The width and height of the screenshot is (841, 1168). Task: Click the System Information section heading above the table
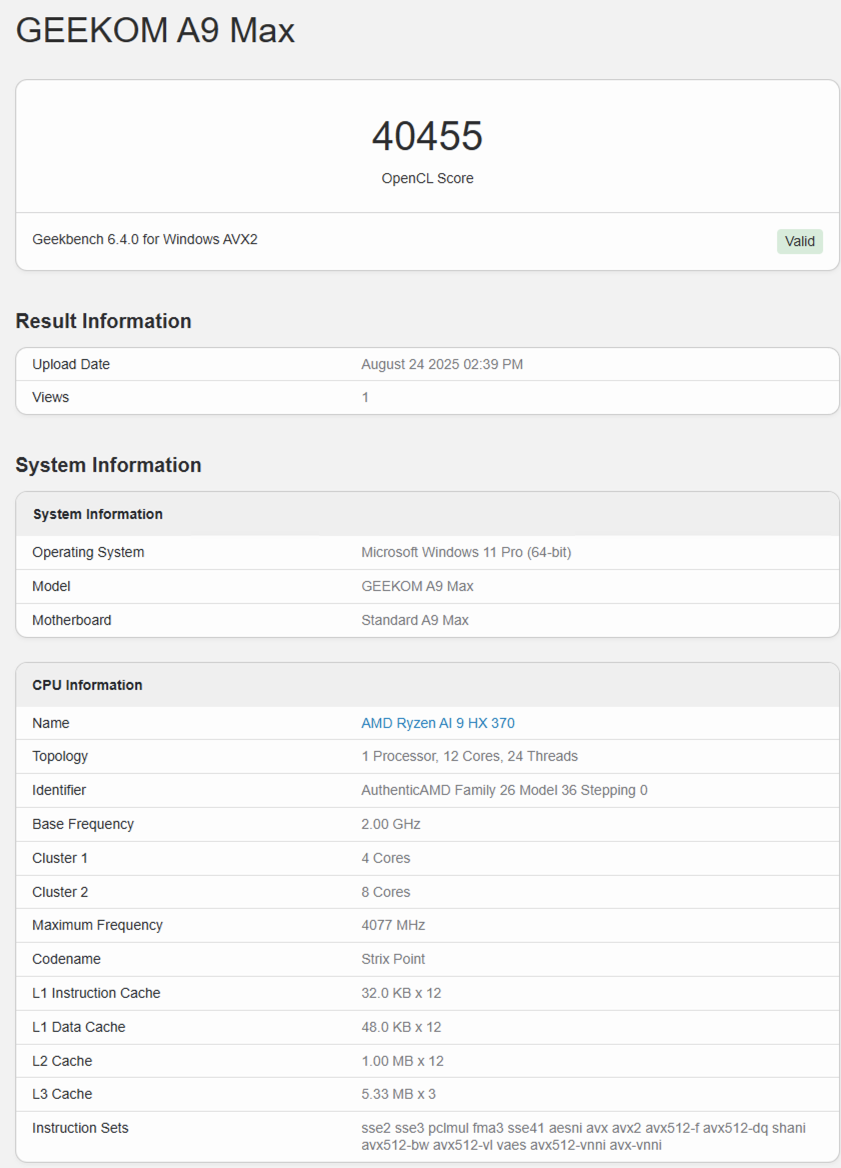click(108, 465)
